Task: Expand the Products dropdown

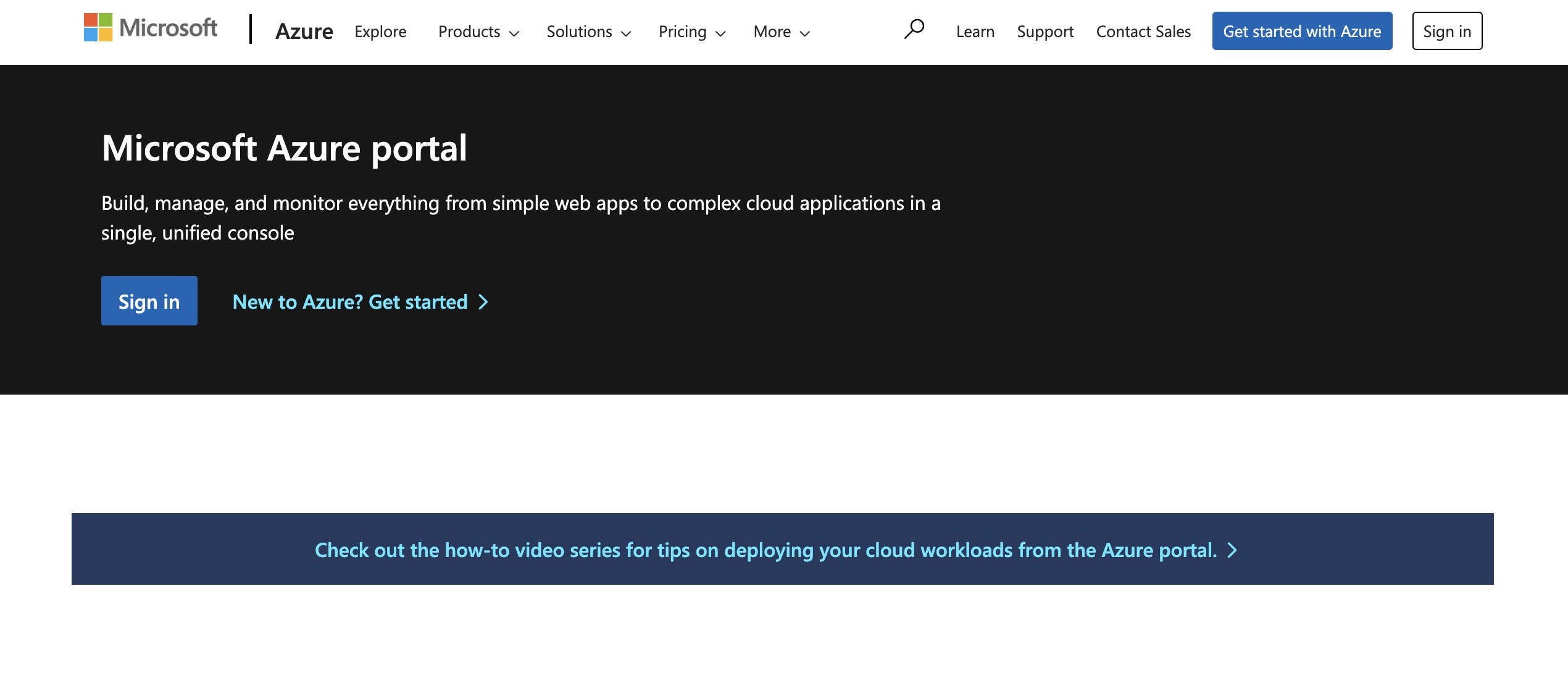Action: click(479, 31)
